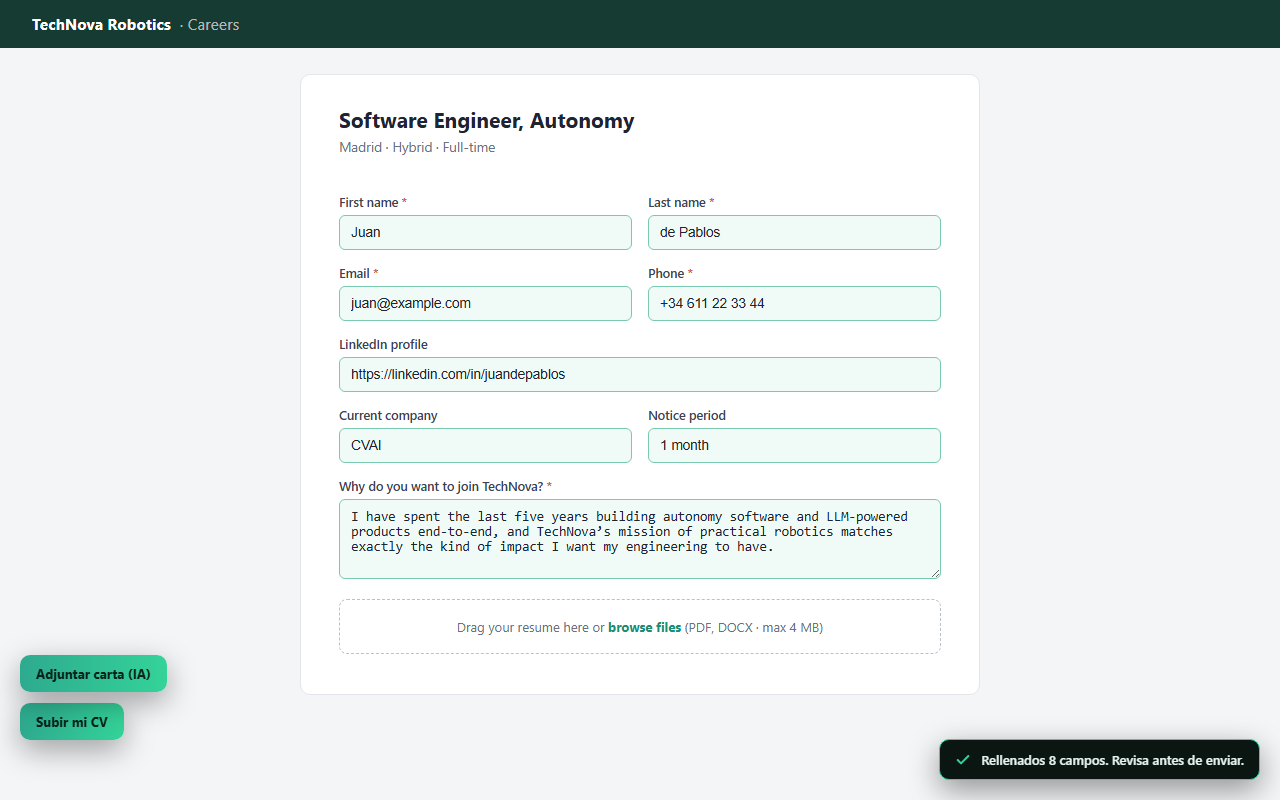Click the Email label
This screenshot has width=1280, height=800.
point(358,273)
